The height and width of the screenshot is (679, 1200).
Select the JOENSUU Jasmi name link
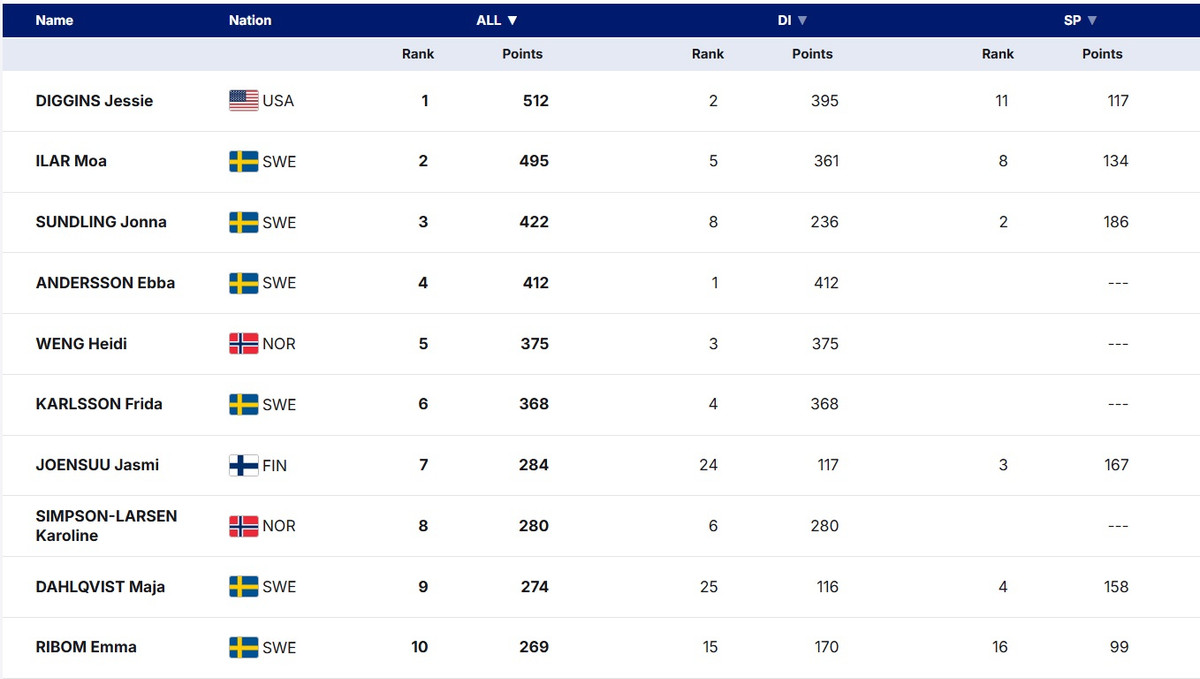[97, 465]
